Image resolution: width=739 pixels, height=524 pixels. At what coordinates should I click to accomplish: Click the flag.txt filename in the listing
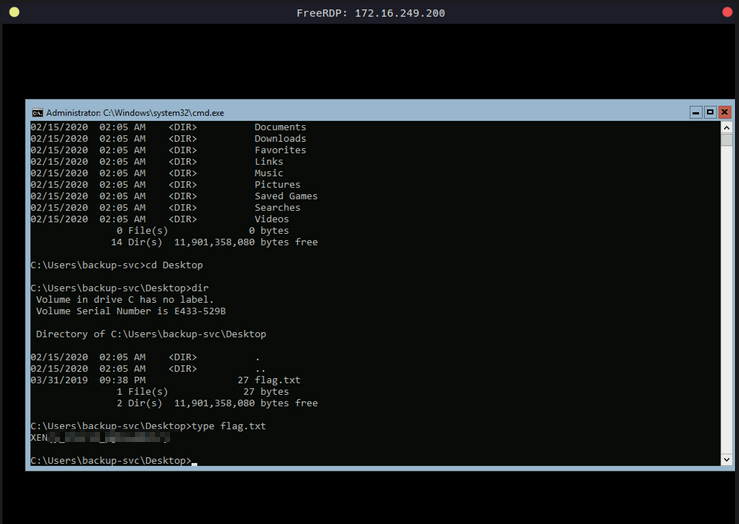277,380
